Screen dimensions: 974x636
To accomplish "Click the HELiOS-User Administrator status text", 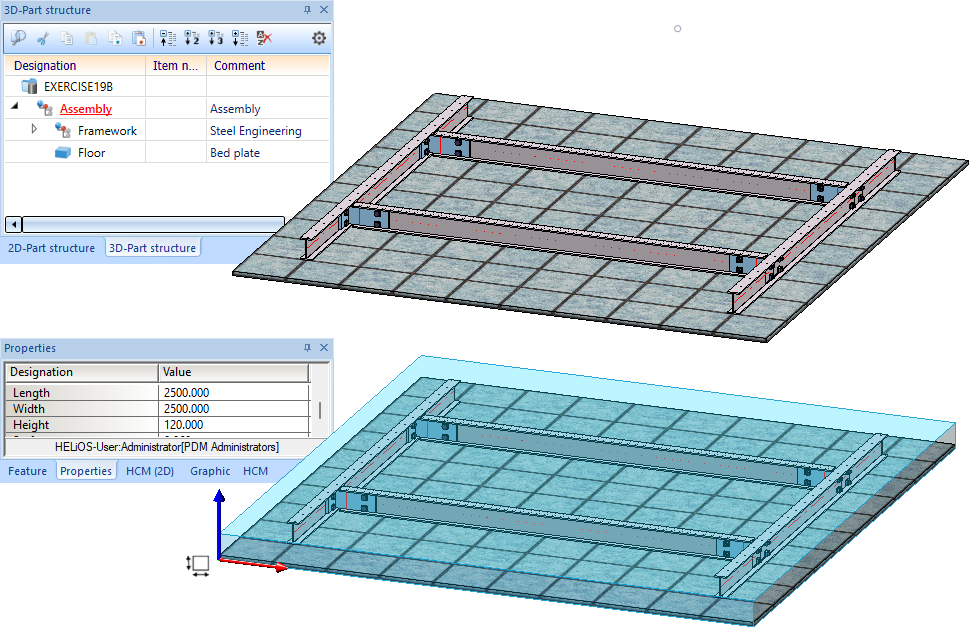I will 166,447.
